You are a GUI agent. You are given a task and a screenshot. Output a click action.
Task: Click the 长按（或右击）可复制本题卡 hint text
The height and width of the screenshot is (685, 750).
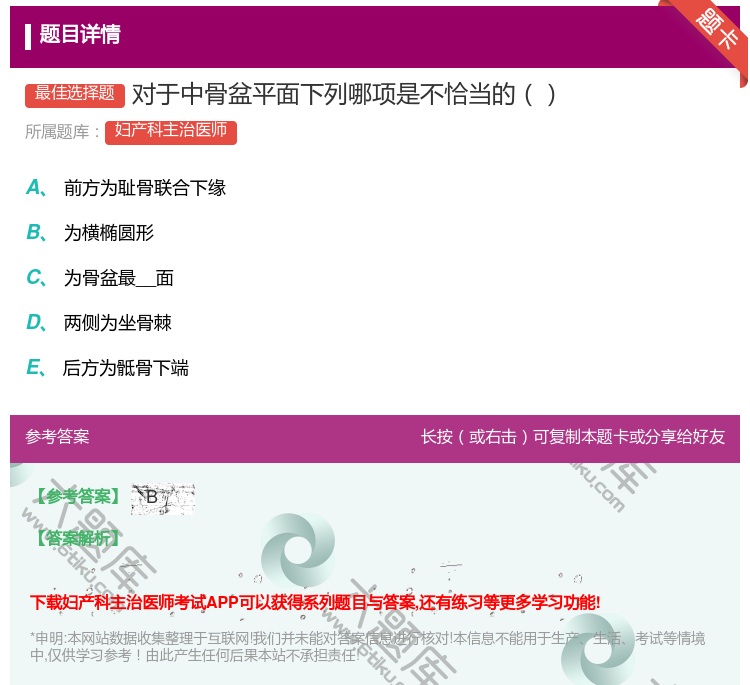click(573, 437)
